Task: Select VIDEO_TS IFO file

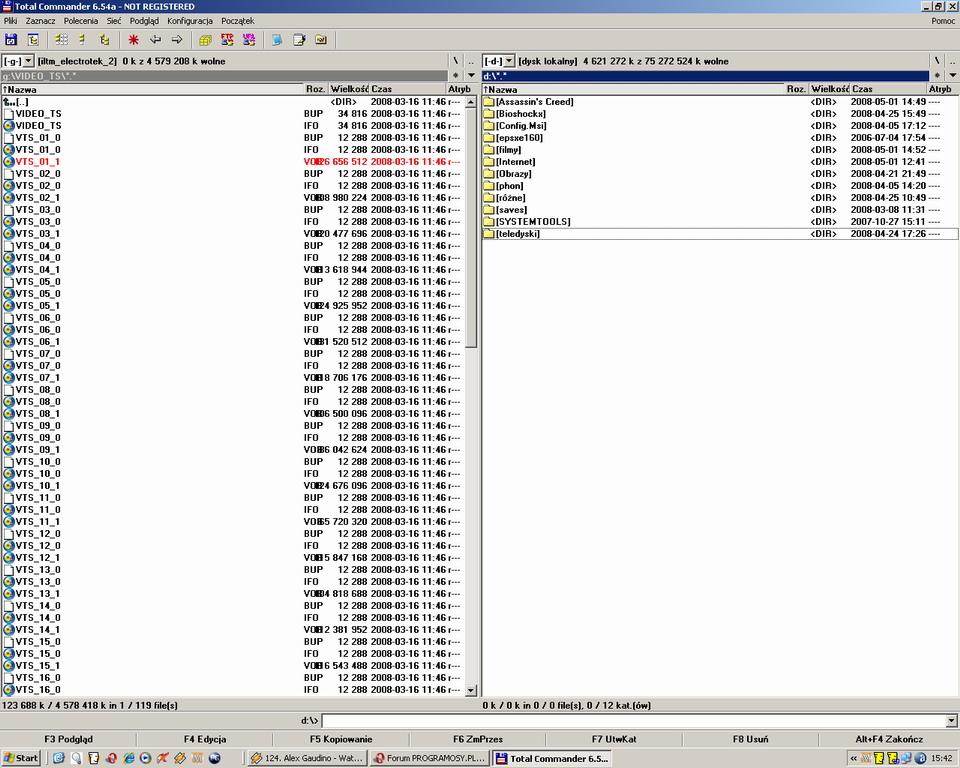Action: [x=233, y=126]
